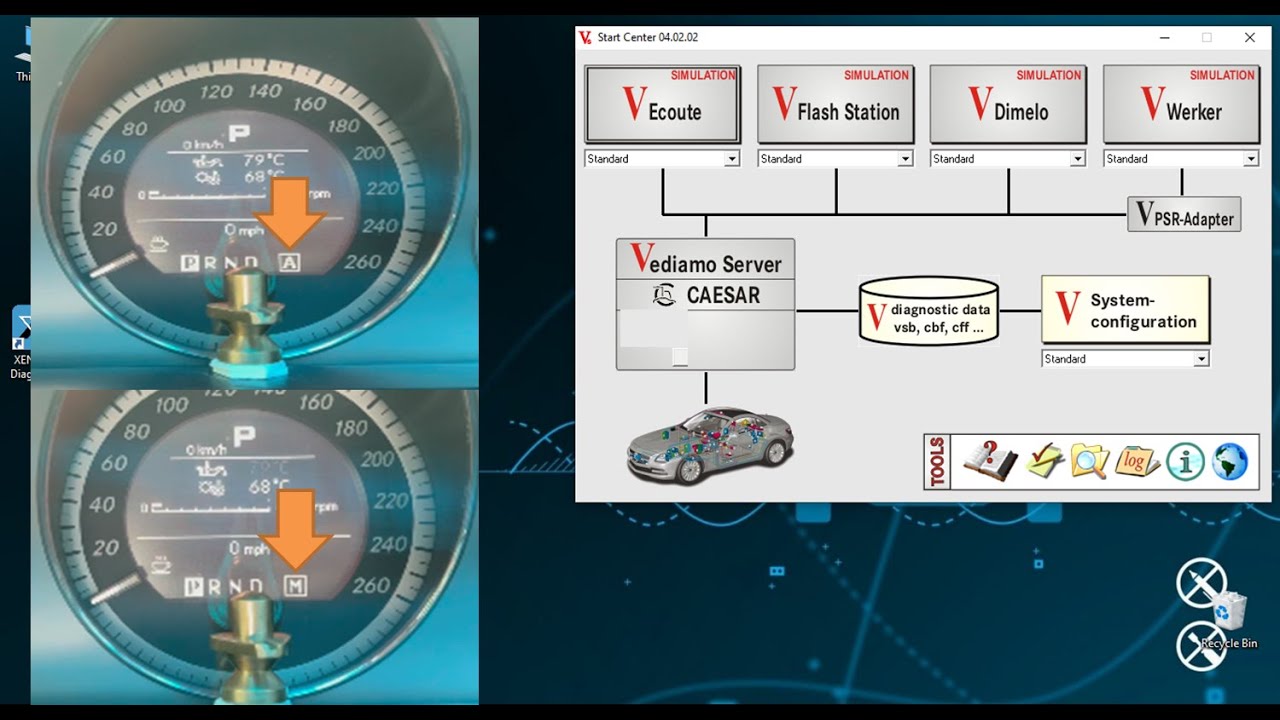Start the Dimelo module
The image size is (1280, 720).
point(1008,105)
